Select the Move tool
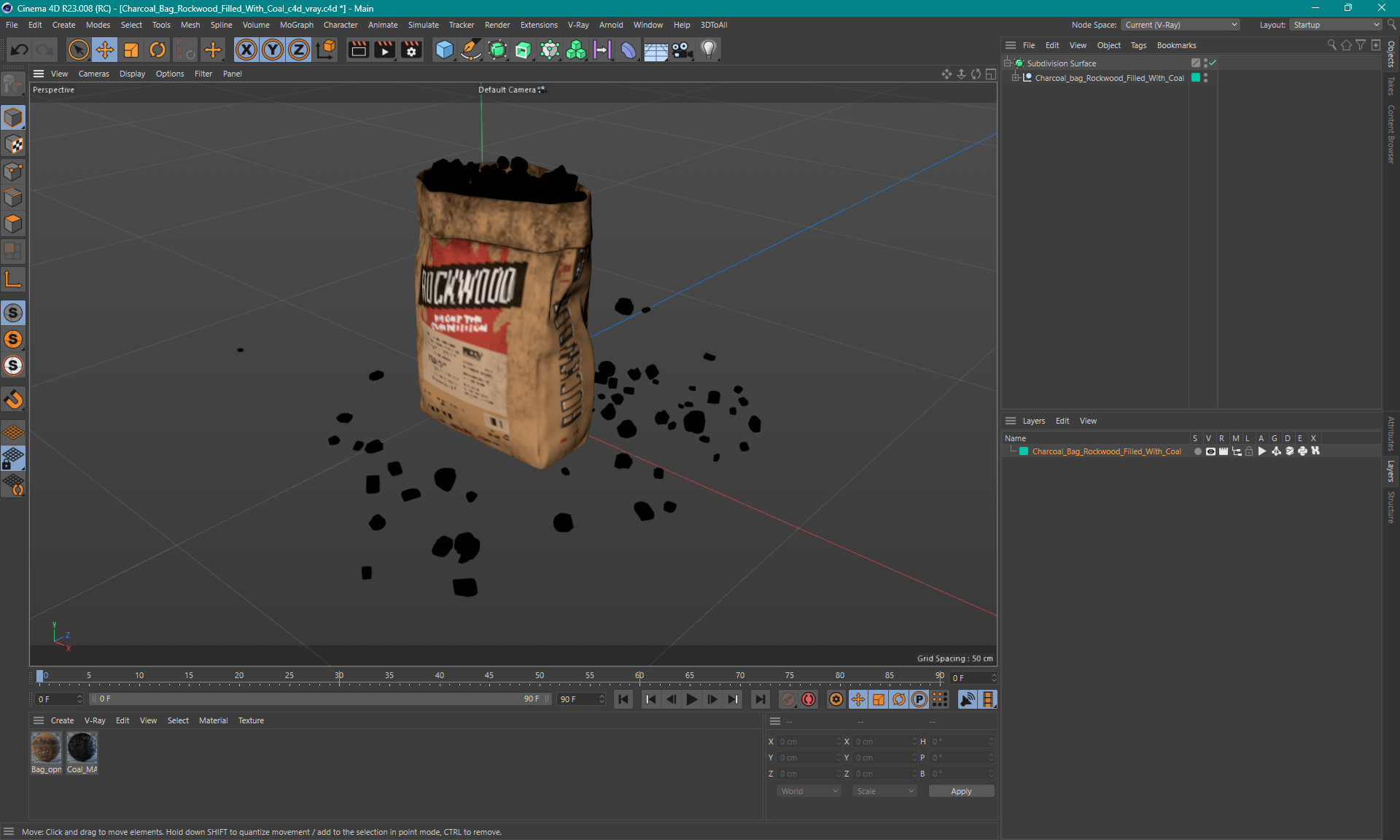 pos(105,50)
